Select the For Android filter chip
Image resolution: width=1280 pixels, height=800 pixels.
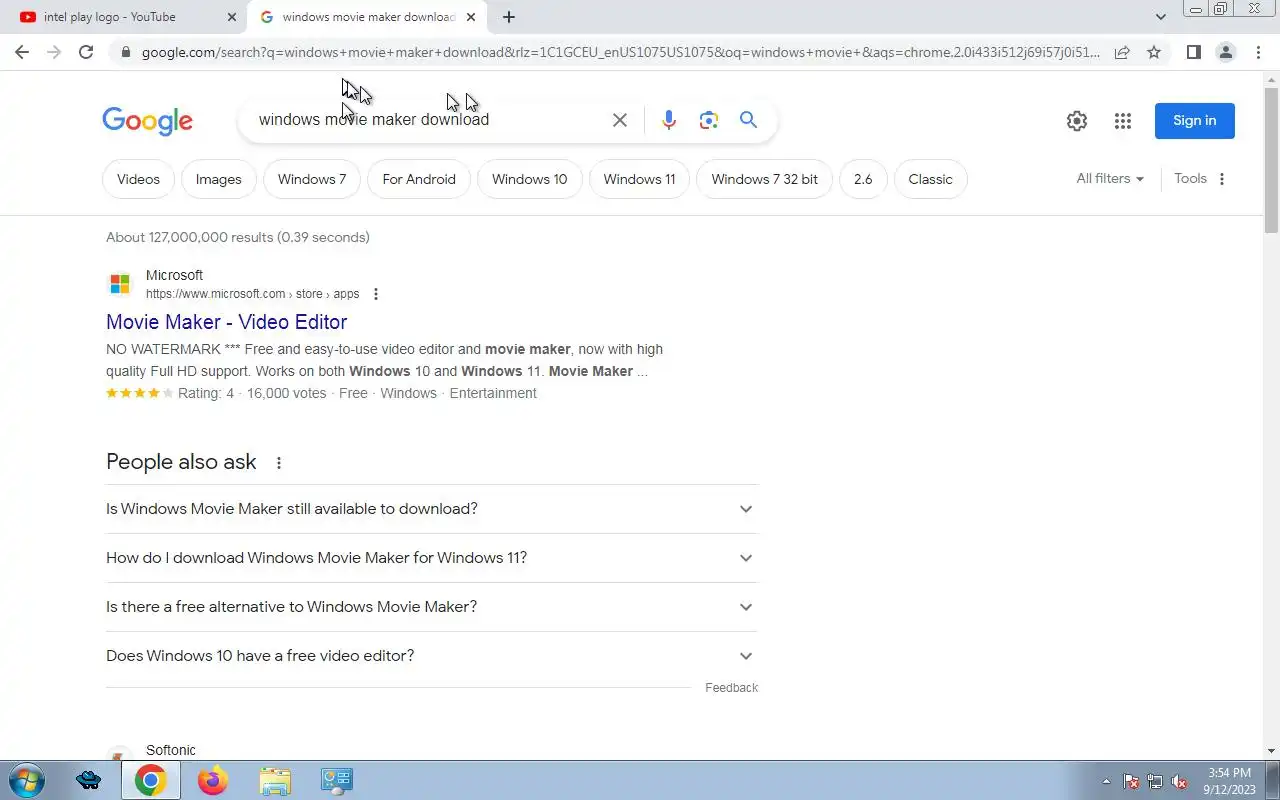[419, 180]
